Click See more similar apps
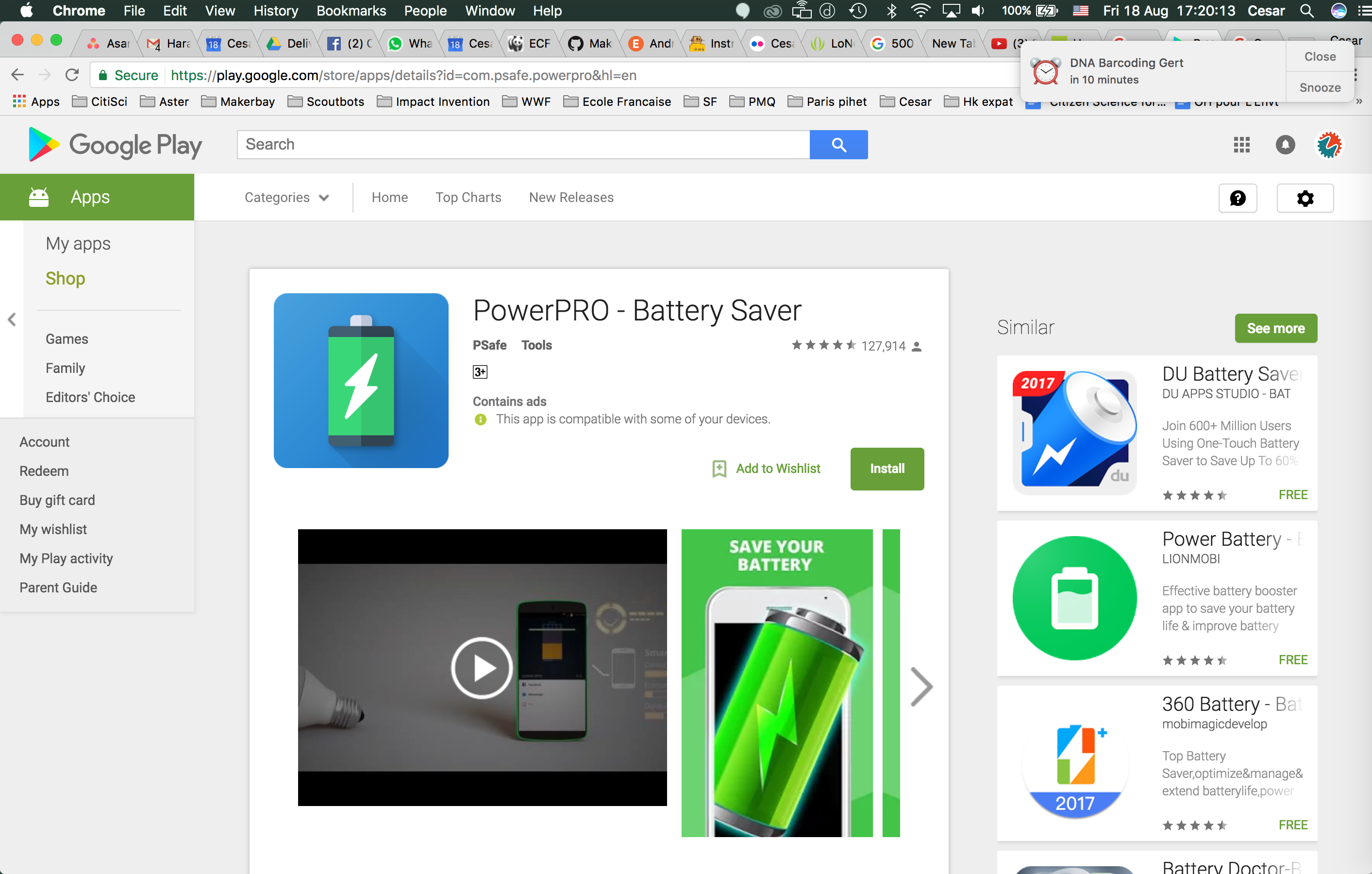The image size is (1372, 874). (x=1275, y=328)
